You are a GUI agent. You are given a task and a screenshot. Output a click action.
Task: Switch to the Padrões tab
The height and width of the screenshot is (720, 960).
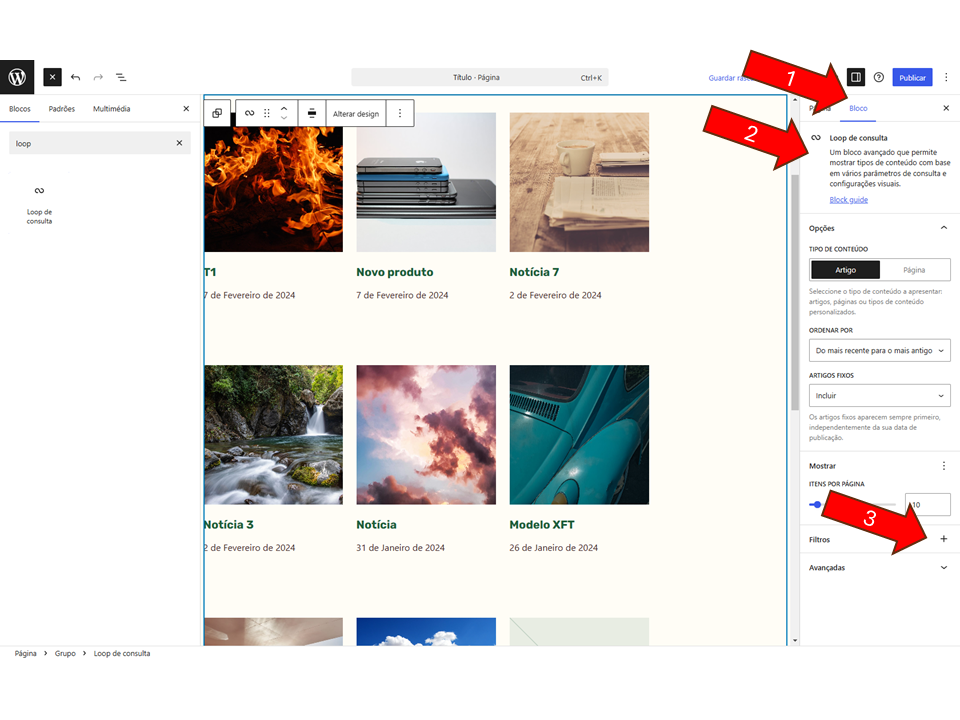[x=62, y=109]
